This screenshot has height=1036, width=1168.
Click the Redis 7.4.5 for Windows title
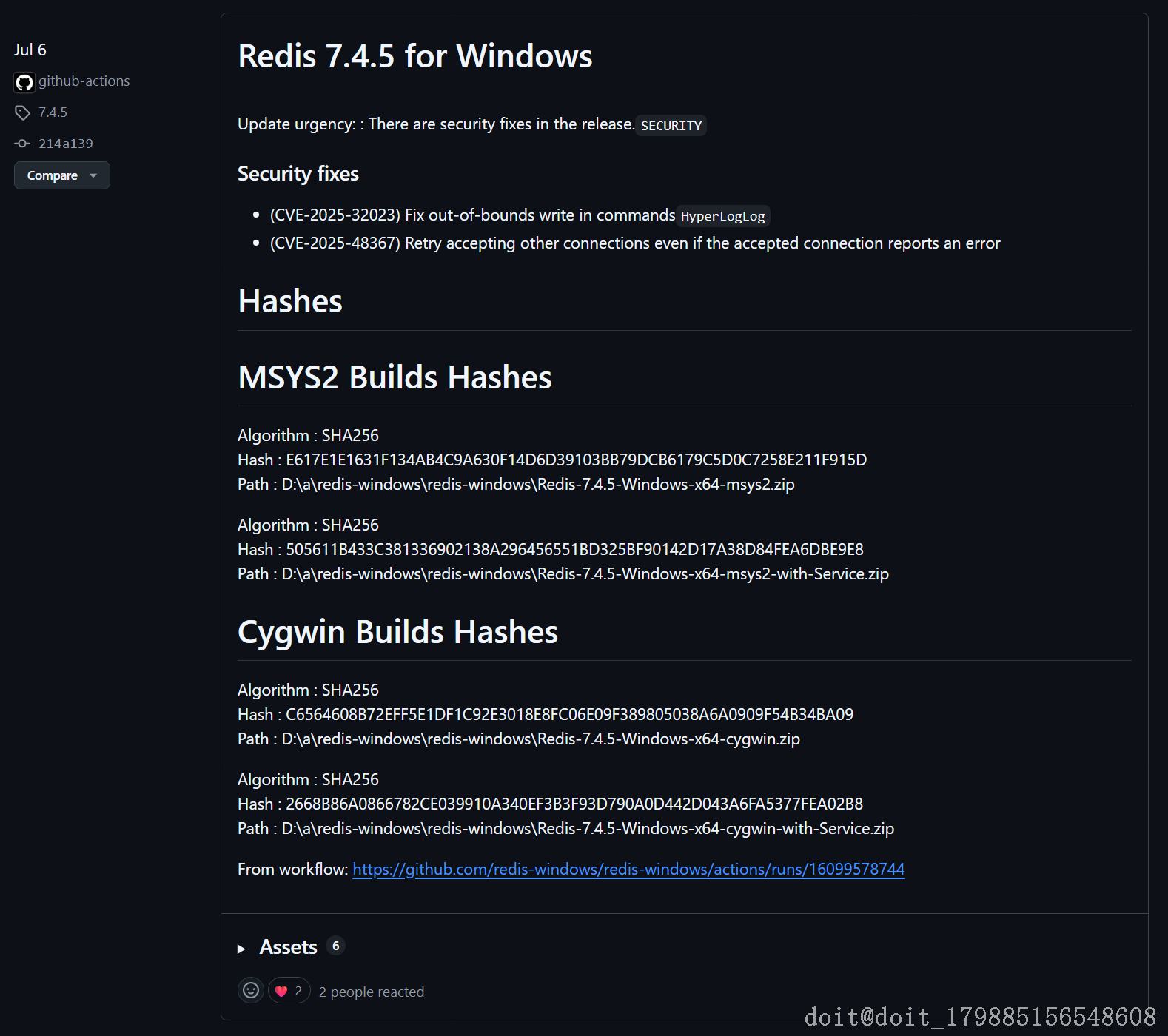point(415,56)
